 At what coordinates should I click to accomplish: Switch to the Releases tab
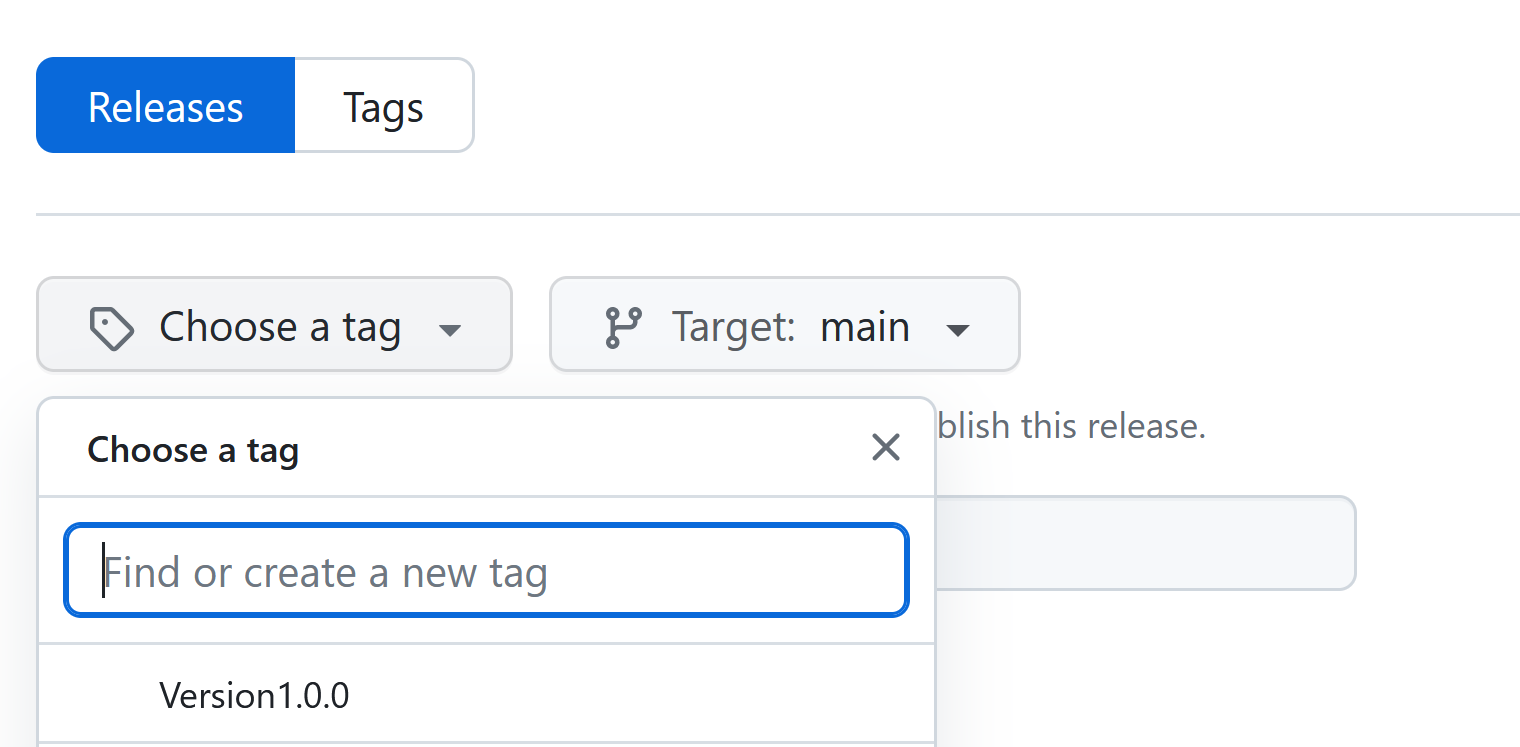pyautogui.click(x=165, y=106)
